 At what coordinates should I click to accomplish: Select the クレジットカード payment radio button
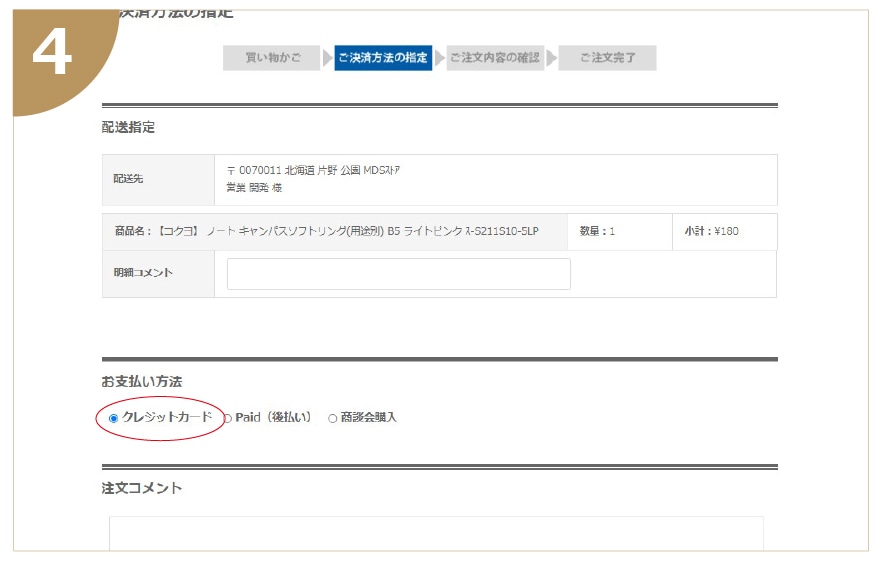point(113,418)
